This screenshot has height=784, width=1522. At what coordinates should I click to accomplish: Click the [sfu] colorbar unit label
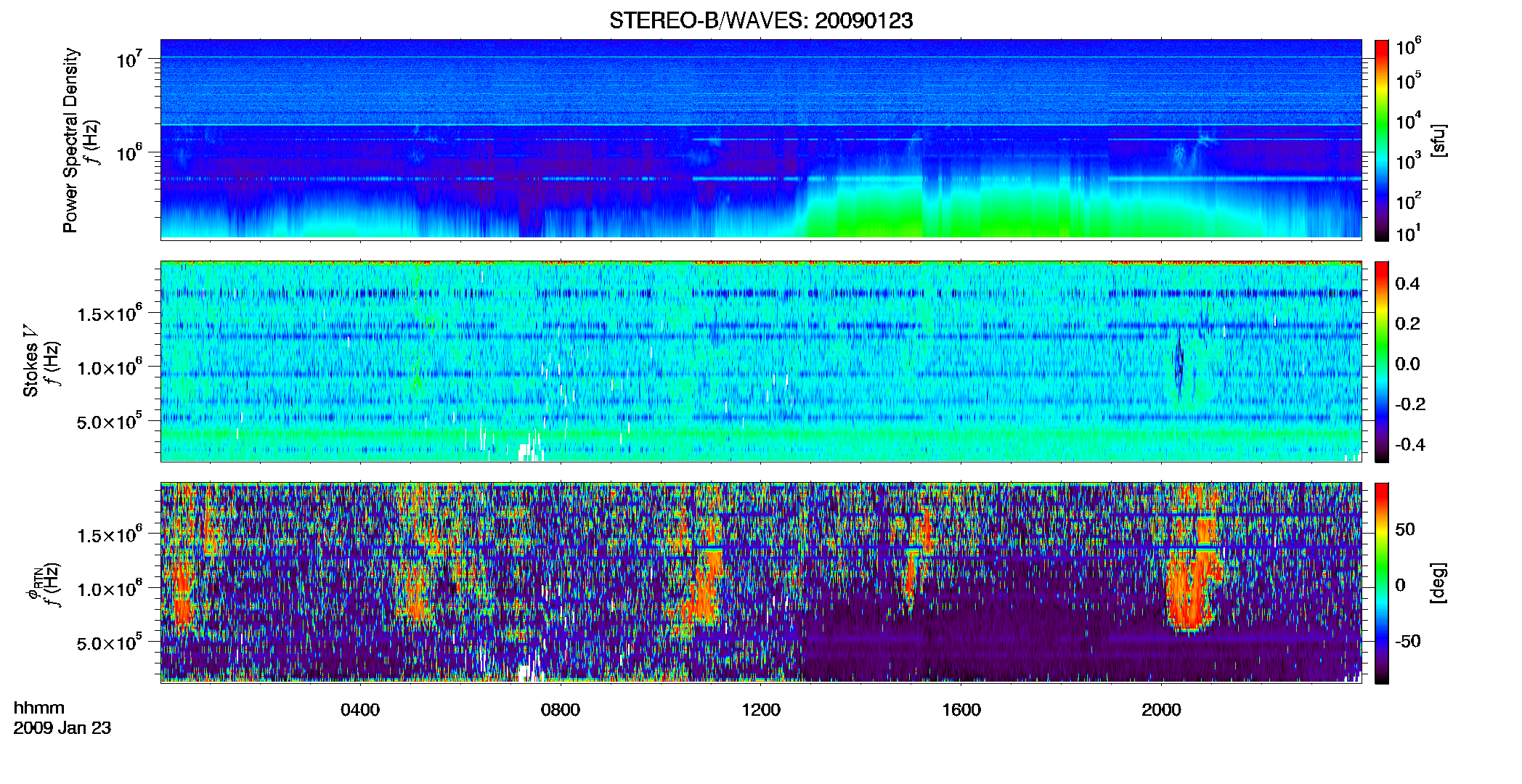1439,140
